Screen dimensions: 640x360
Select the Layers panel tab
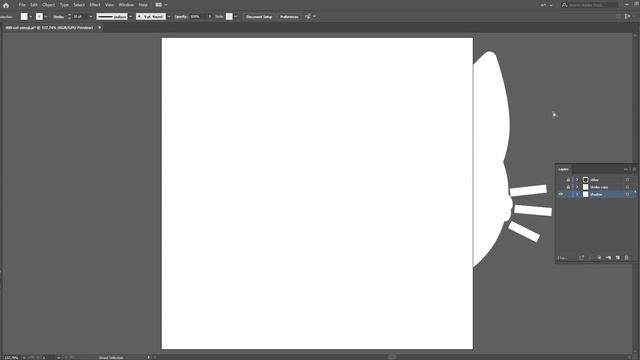563,169
